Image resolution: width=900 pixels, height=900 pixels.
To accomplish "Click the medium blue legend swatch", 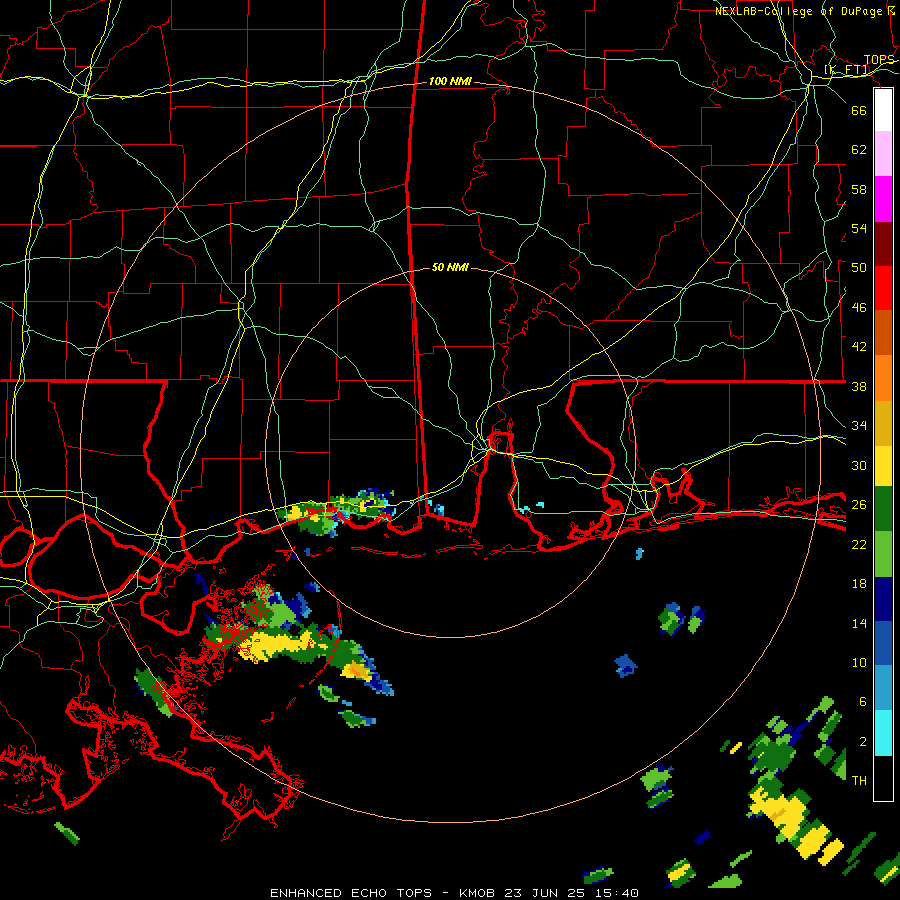I will [x=883, y=643].
